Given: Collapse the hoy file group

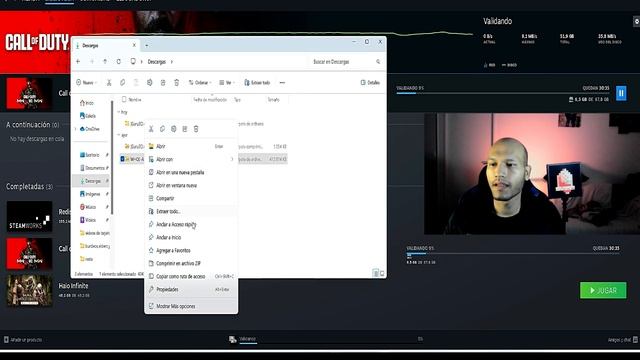Looking at the screenshot, I should coord(119,112).
